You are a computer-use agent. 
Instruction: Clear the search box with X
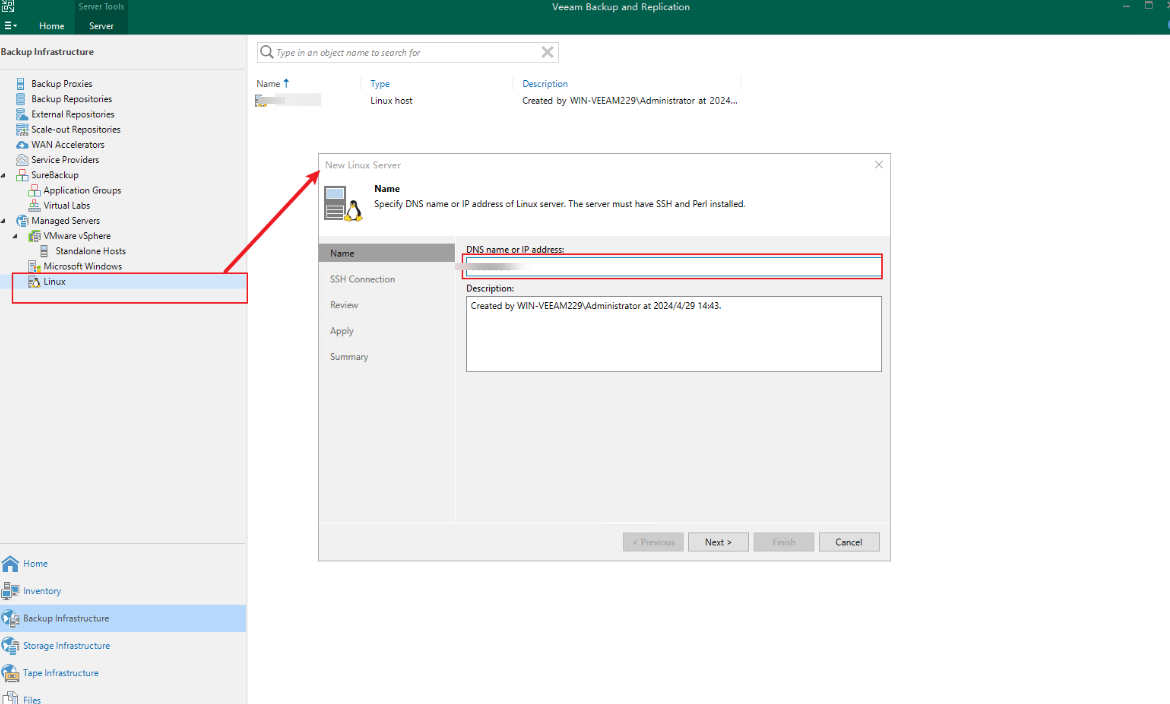pos(547,52)
